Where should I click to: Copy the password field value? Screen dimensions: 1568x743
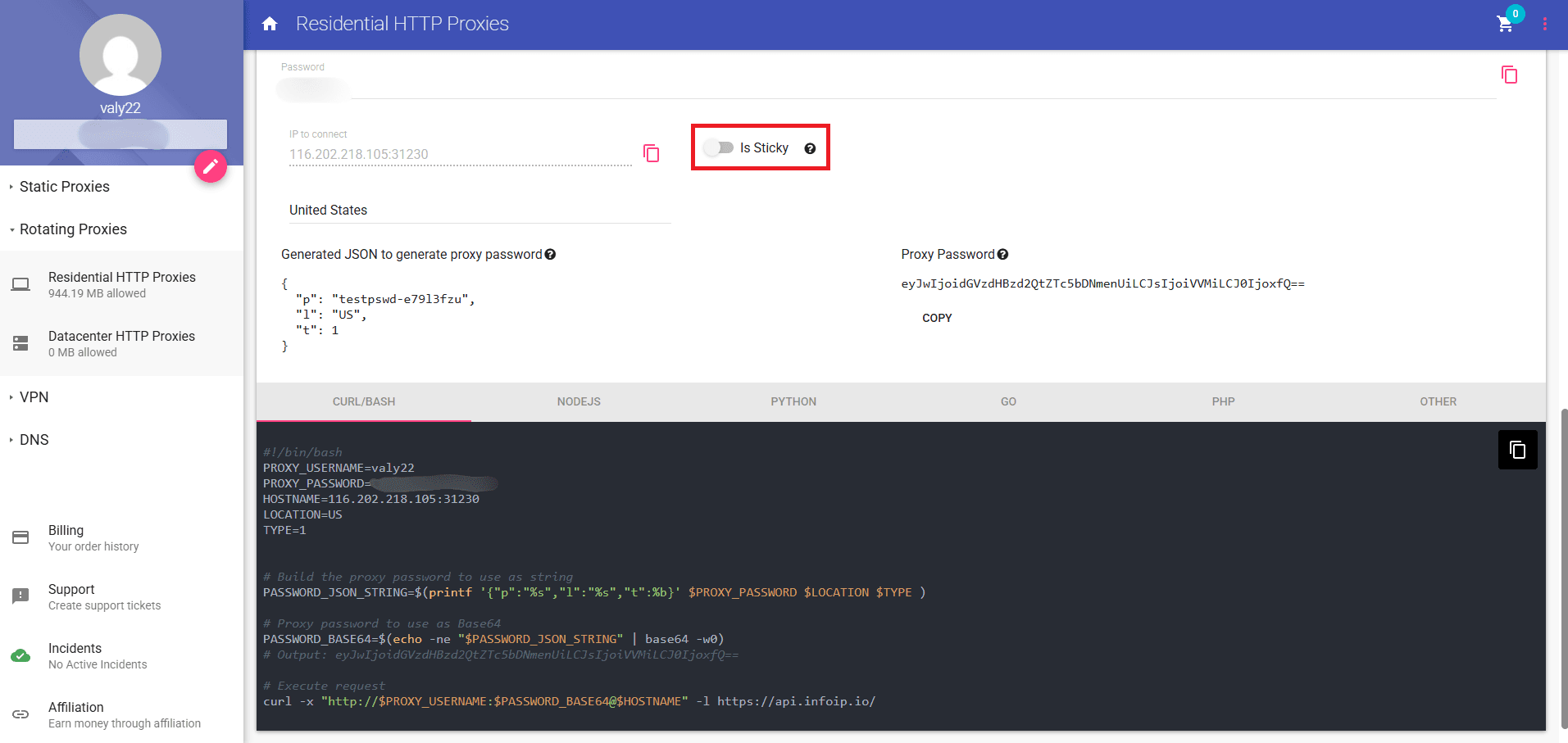click(x=1509, y=75)
